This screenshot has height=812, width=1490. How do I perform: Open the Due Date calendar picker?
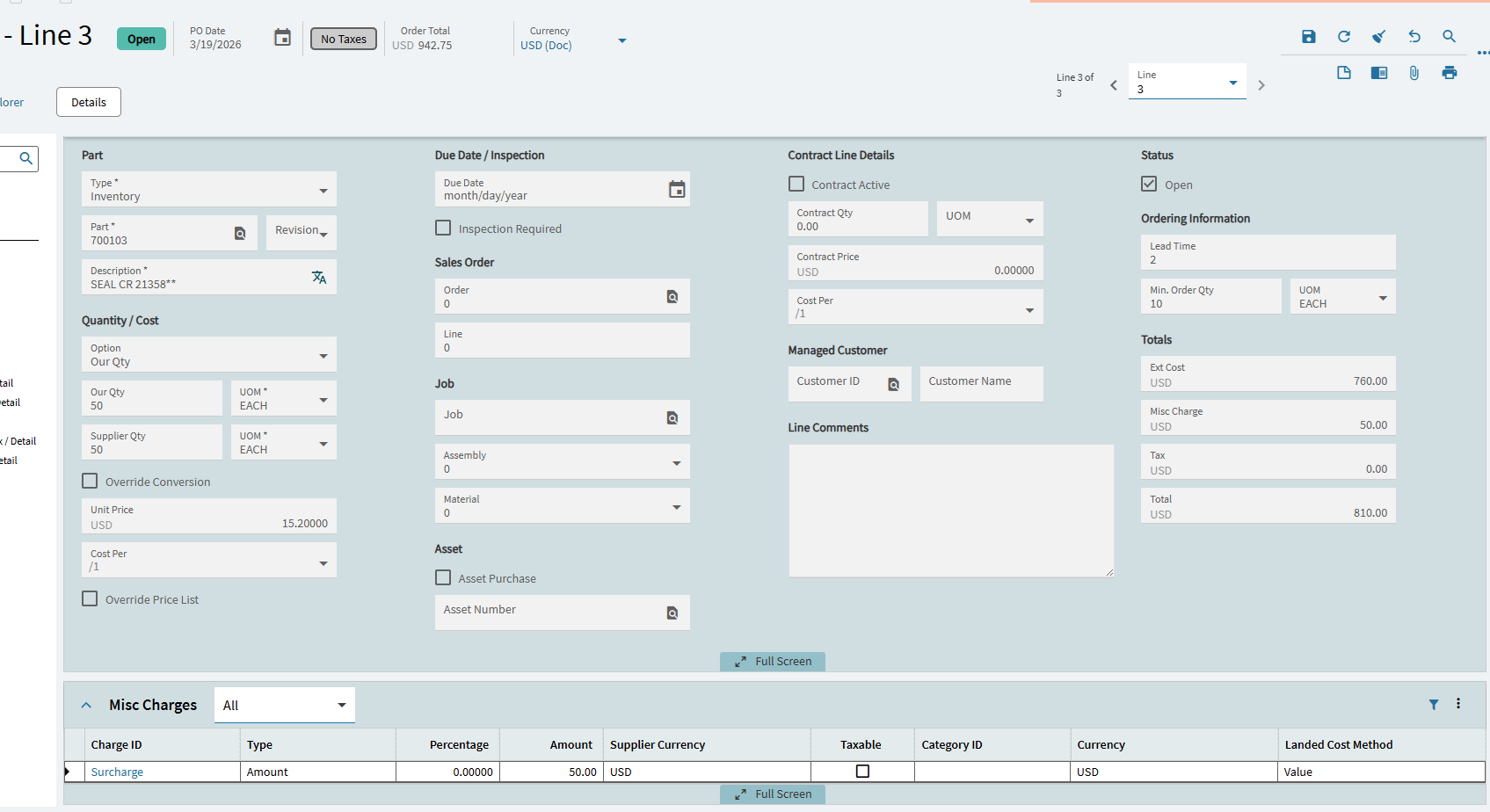click(677, 189)
